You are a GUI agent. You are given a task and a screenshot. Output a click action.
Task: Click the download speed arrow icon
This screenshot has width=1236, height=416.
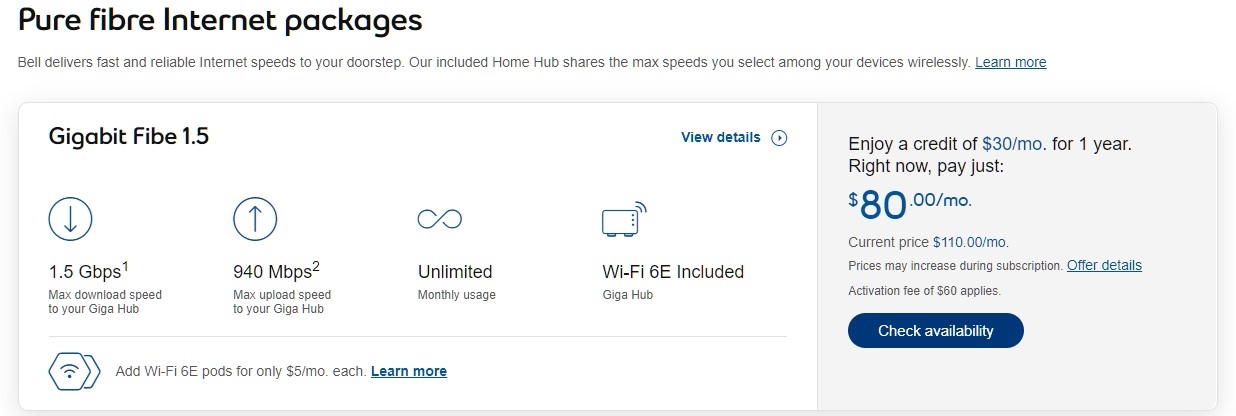[70, 219]
